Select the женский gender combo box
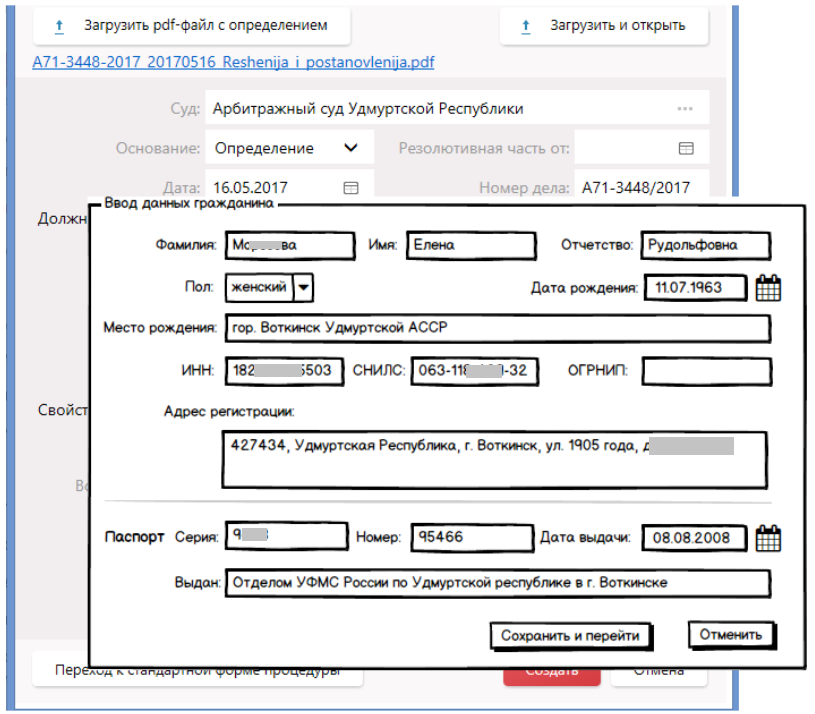Screen dimensions: 815x714 click(258, 288)
